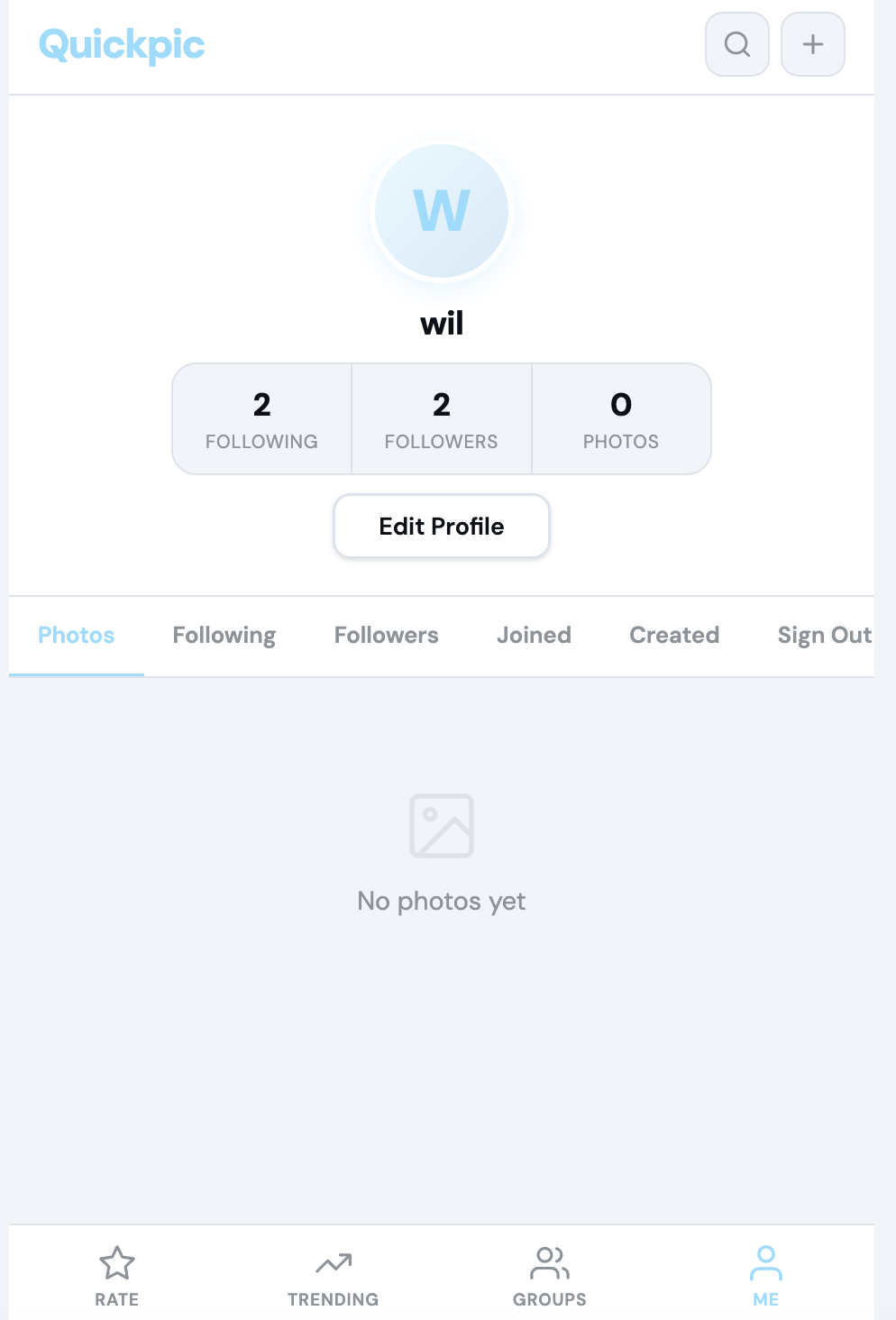Open the Rate star icon
Image resolution: width=896 pixels, height=1320 pixels.
point(117,1263)
